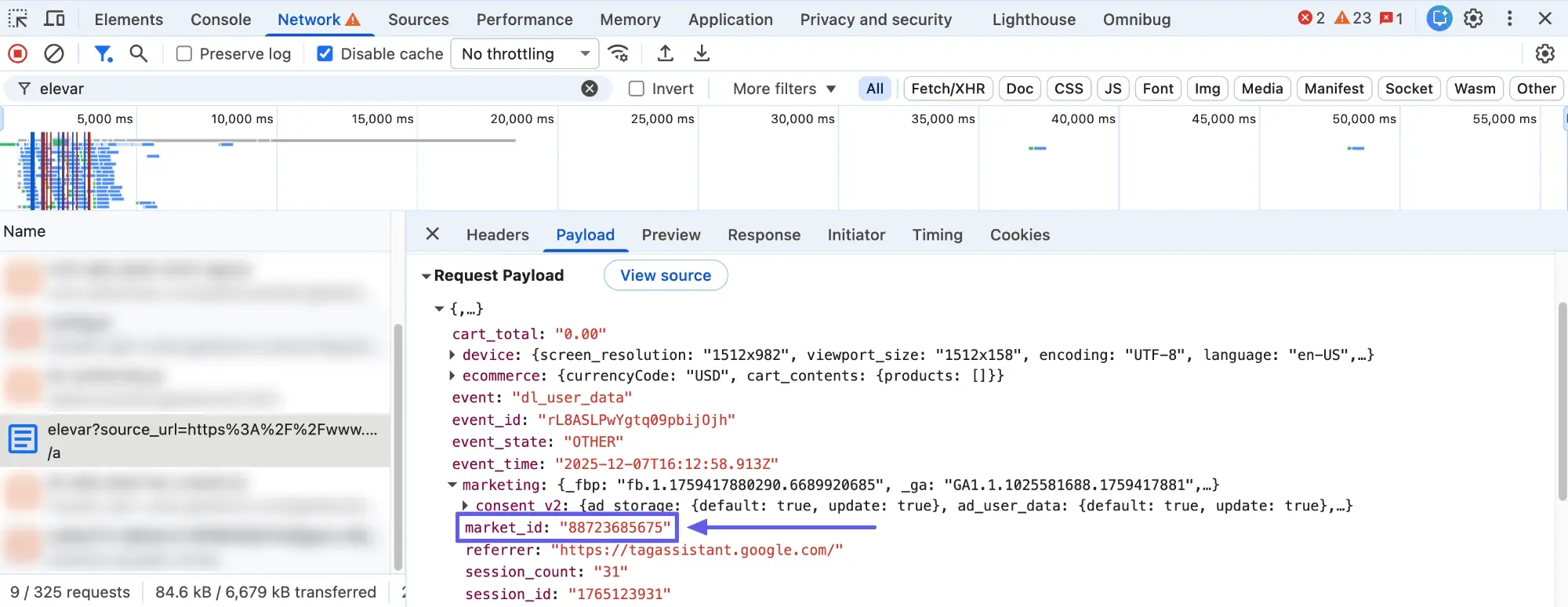Viewport: 1568px width, 607px height.
Task: Click the payload pane vertical scrollbar
Action: click(1561, 400)
